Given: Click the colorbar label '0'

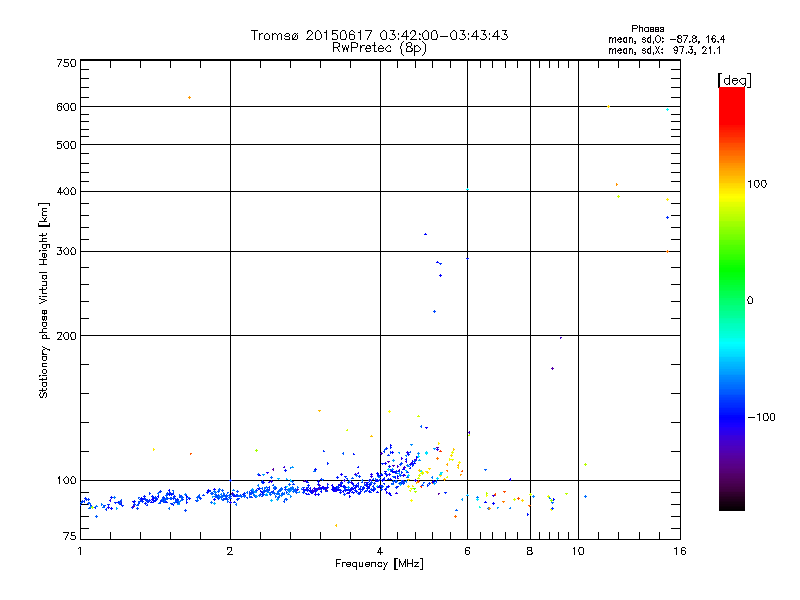Looking at the screenshot, I should click(750, 301).
